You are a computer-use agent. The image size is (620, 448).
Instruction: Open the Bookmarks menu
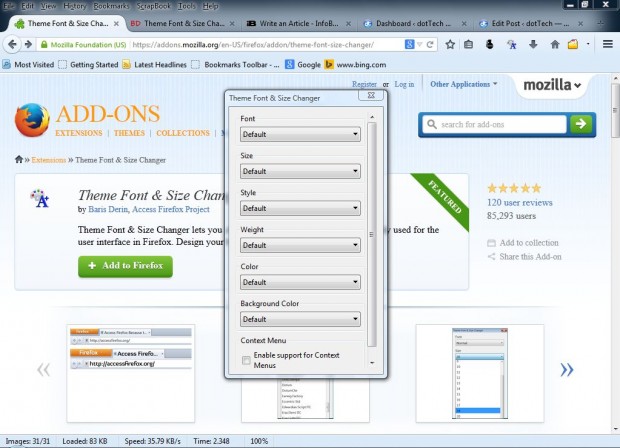(x=111, y=6)
